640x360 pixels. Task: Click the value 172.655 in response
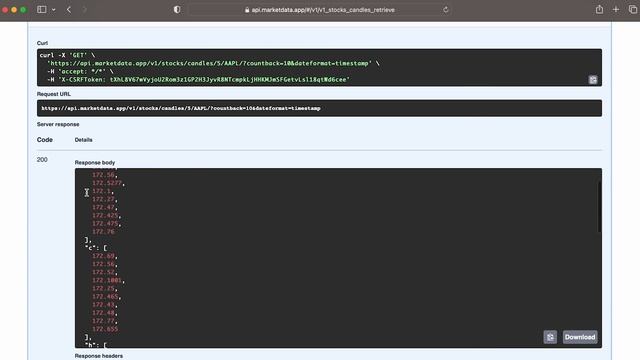[105, 329]
